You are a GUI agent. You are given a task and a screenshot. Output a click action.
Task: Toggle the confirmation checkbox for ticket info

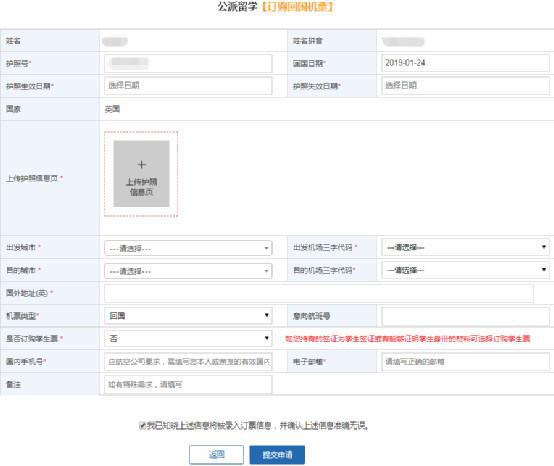click(142, 425)
